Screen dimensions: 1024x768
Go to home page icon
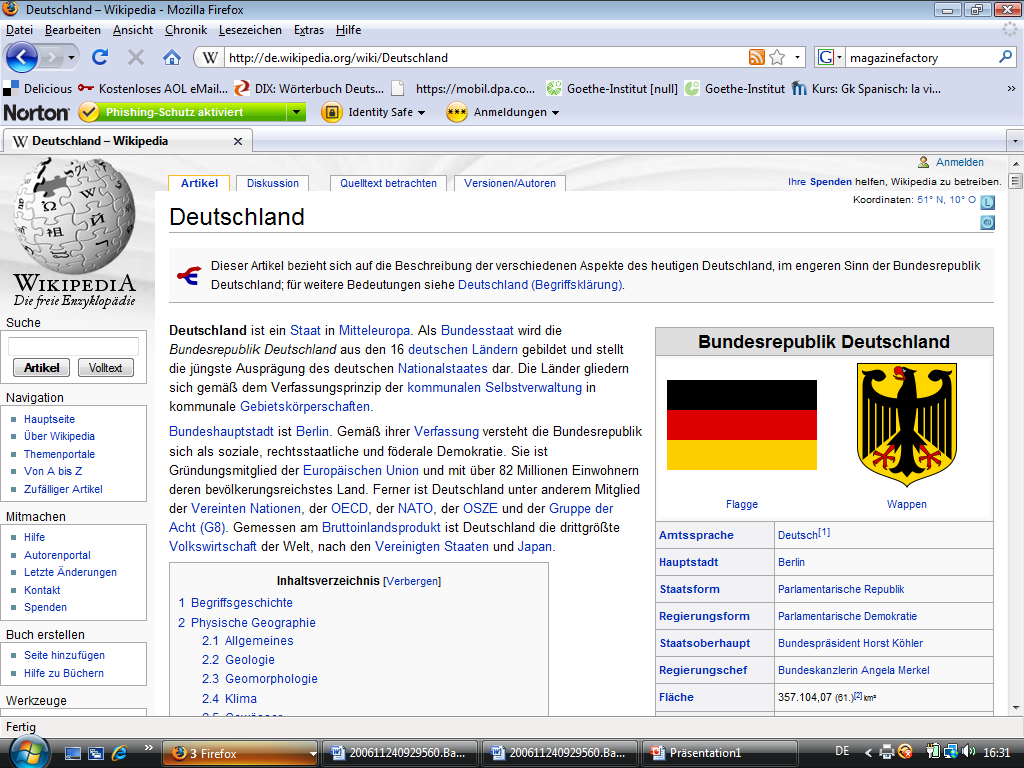[x=172, y=57]
